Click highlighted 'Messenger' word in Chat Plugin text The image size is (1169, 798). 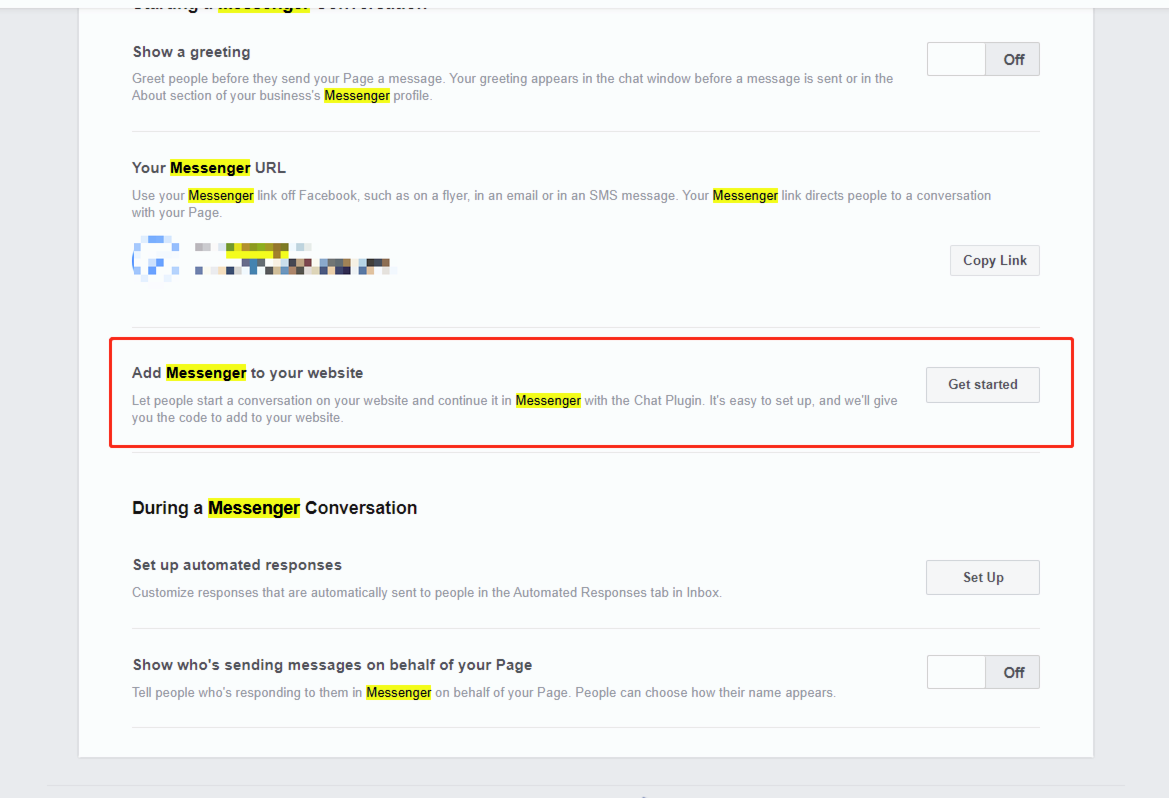coord(548,400)
